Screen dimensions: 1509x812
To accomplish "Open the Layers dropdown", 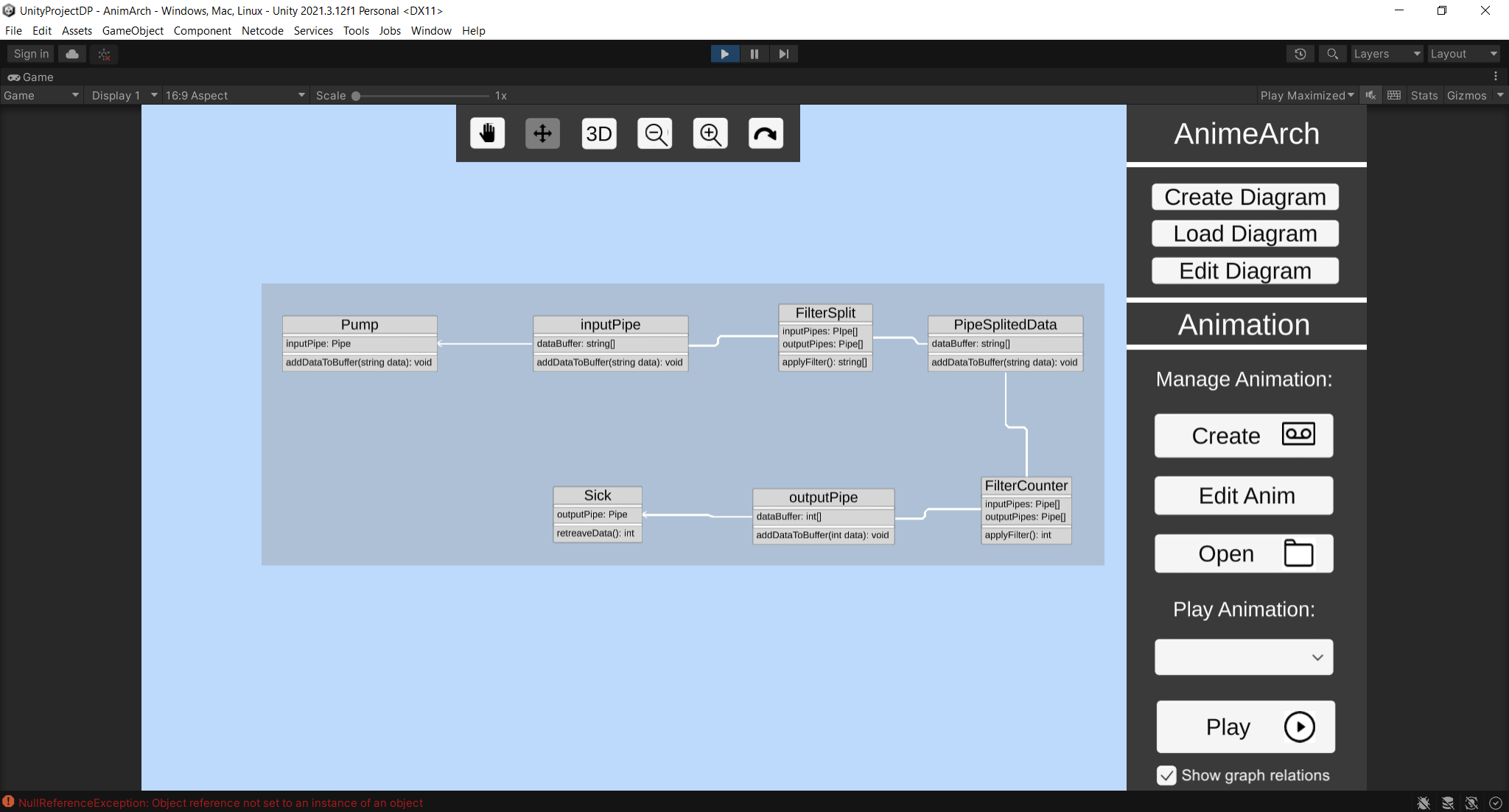I will pos(1386,54).
